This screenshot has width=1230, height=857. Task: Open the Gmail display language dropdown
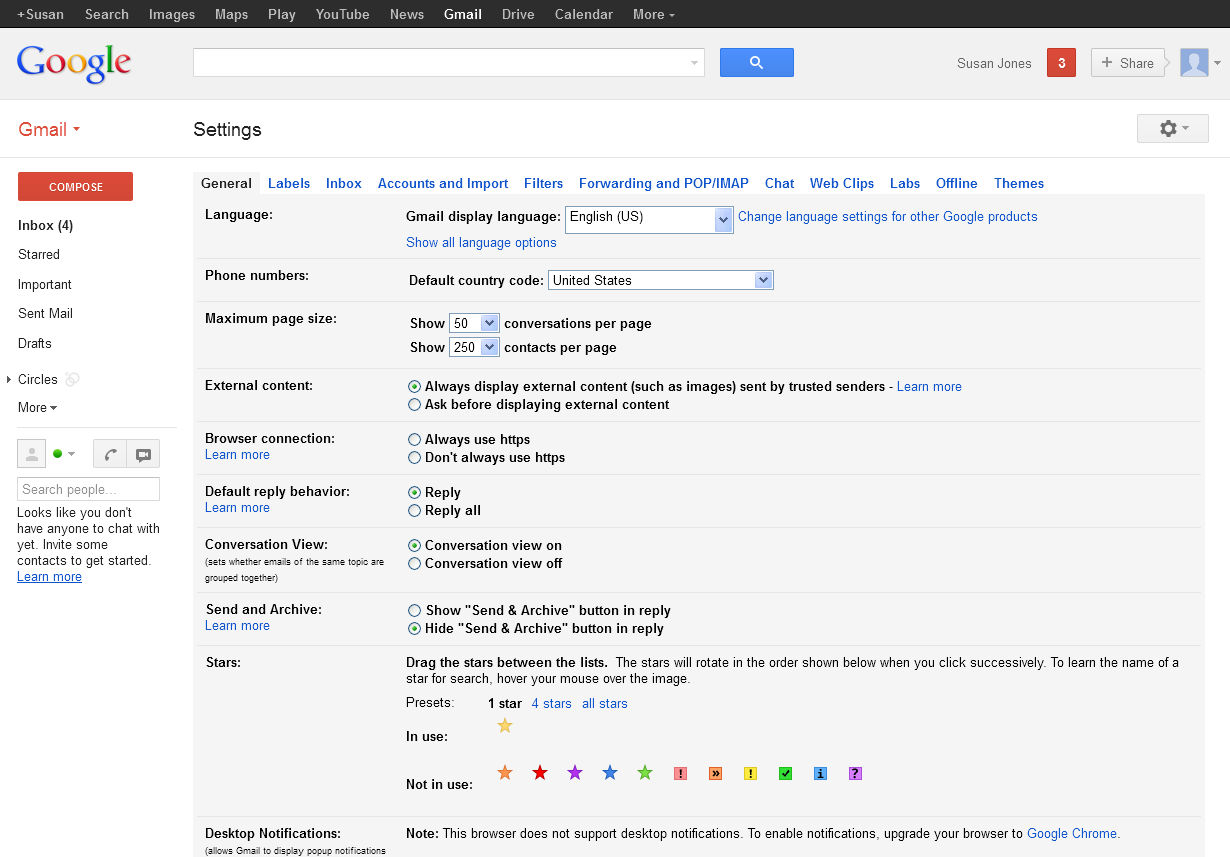click(x=649, y=219)
